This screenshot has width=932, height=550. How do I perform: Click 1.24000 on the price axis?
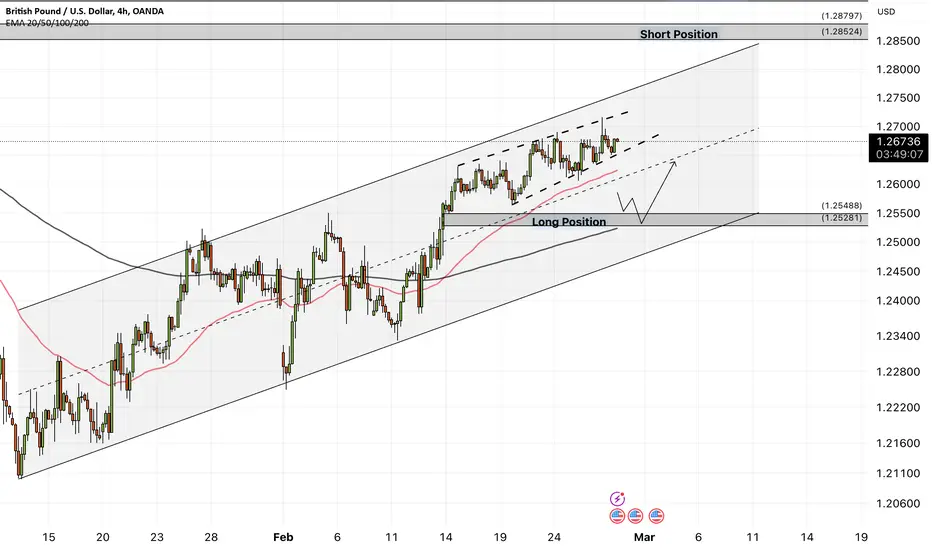click(898, 301)
